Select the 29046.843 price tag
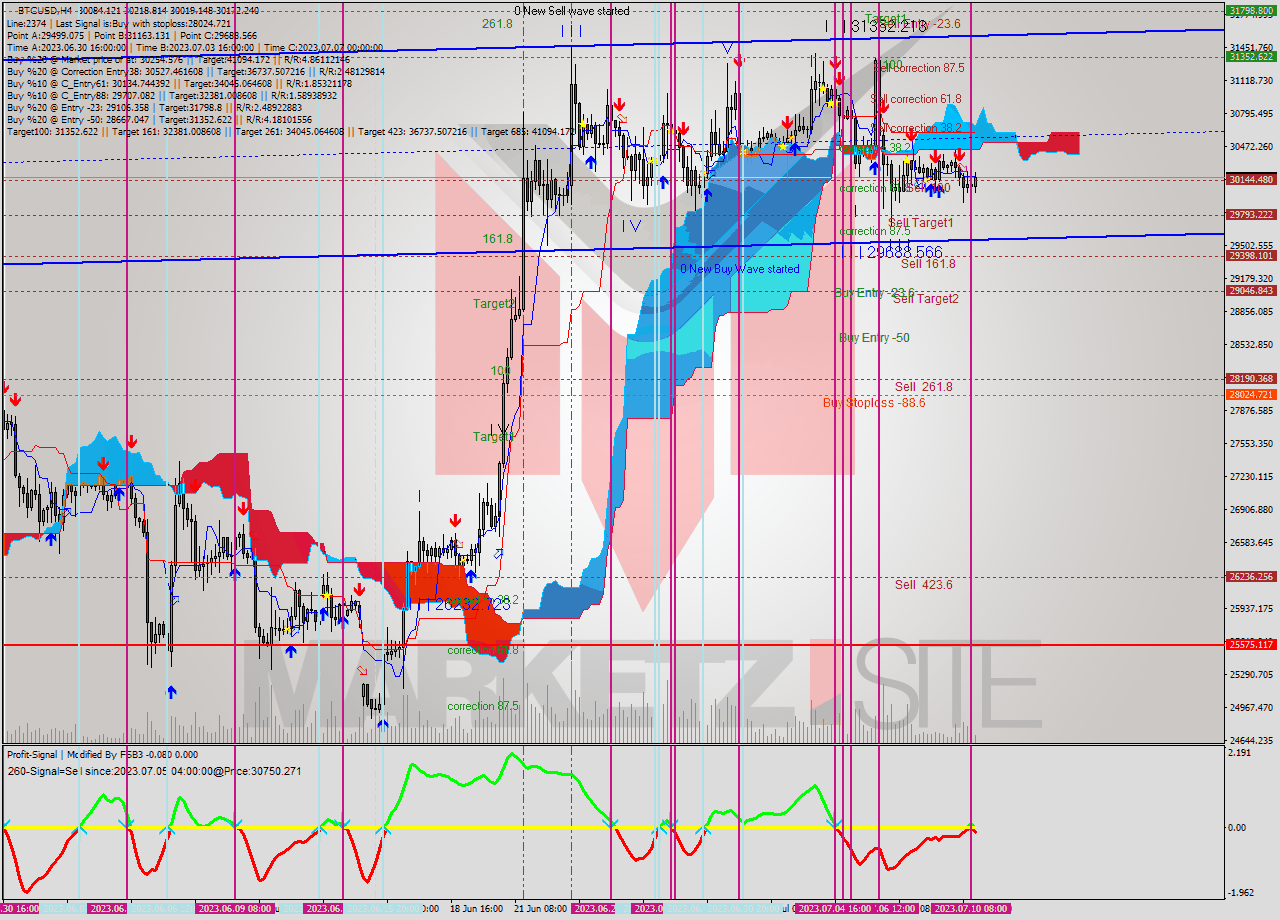Screen dimensions: 1280x920 (1251, 290)
